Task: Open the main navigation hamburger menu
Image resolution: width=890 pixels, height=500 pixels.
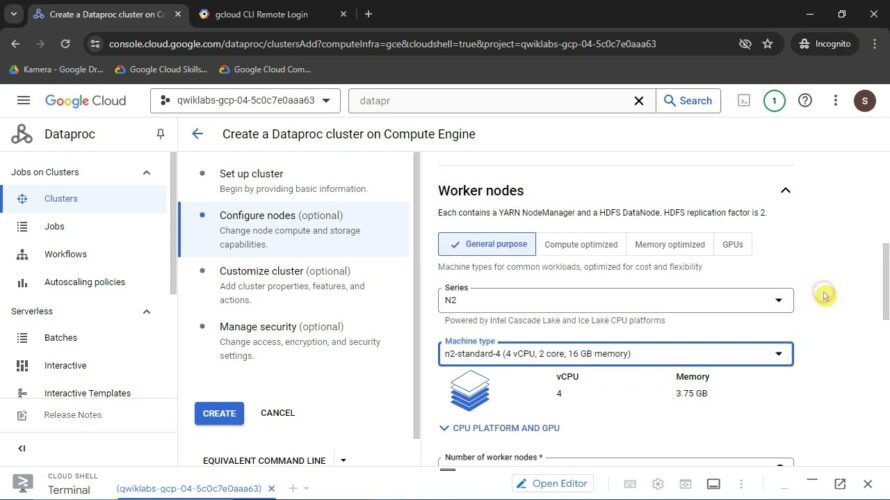Action: [23, 100]
